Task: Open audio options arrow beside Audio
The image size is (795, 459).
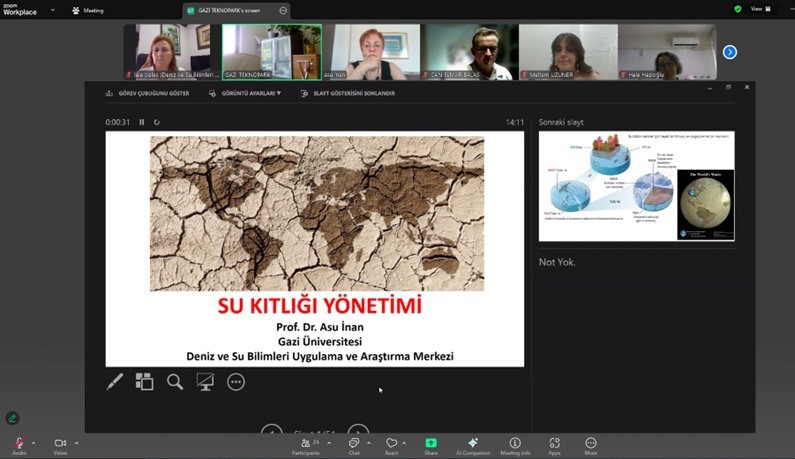Action: [x=33, y=443]
